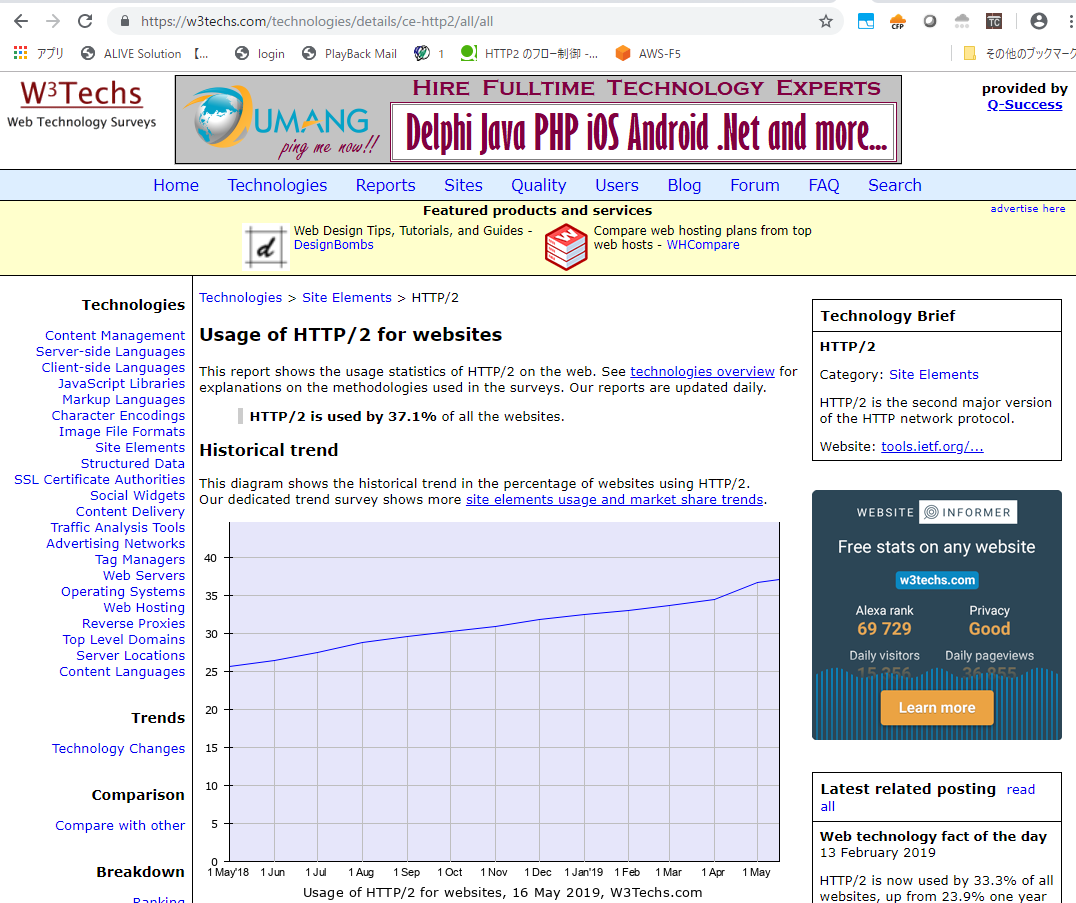Follow the advertise here link

1027,209
